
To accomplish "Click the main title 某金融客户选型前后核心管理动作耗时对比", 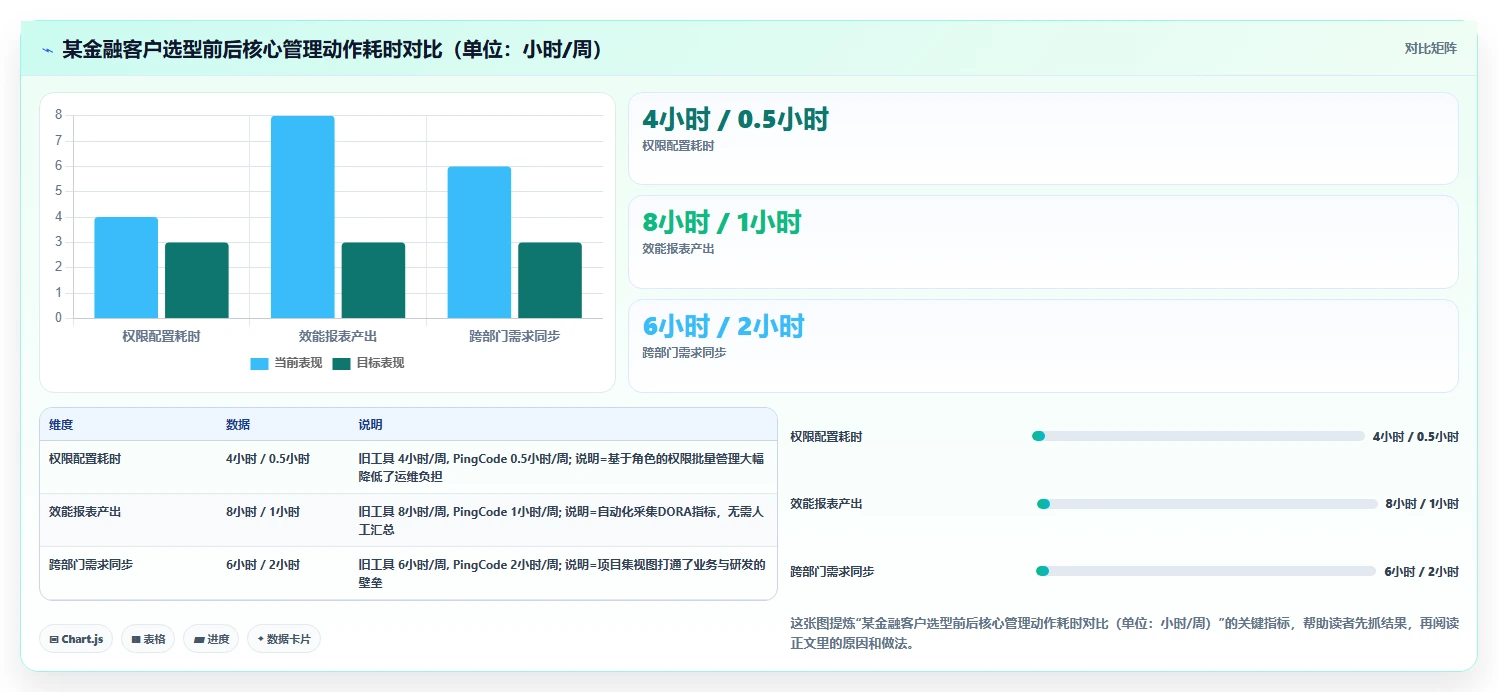I will (335, 50).
